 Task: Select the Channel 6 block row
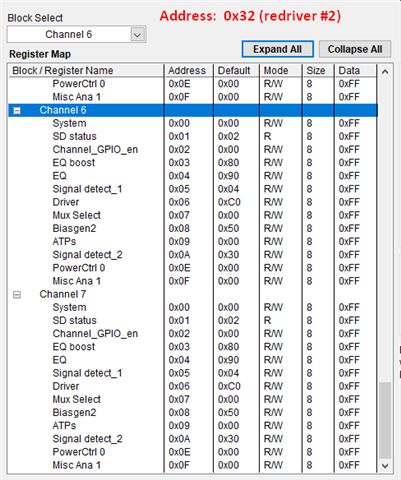click(193, 110)
